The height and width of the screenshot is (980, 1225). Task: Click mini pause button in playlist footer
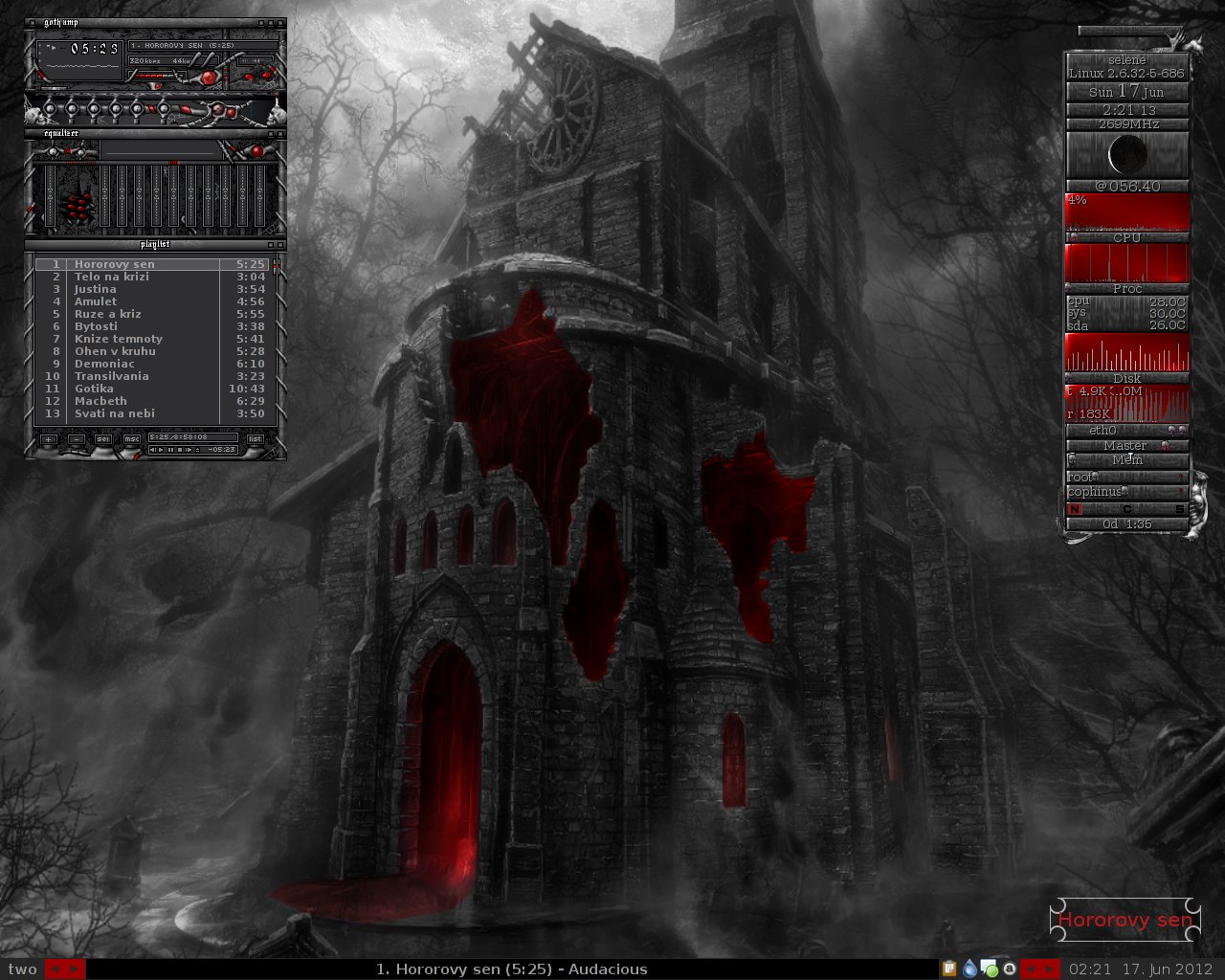click(x=170, y=450)
